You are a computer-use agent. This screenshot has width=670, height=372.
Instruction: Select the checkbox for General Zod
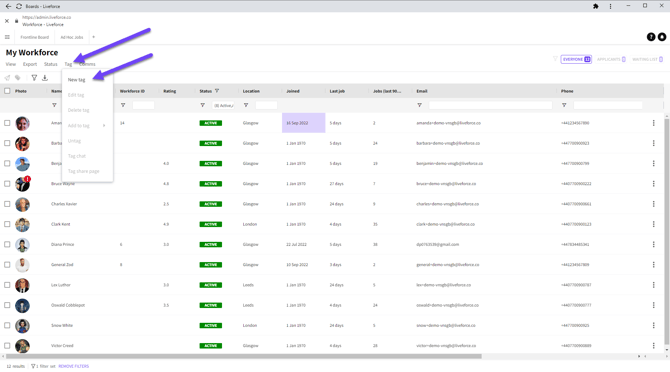(x=7, y=265)
